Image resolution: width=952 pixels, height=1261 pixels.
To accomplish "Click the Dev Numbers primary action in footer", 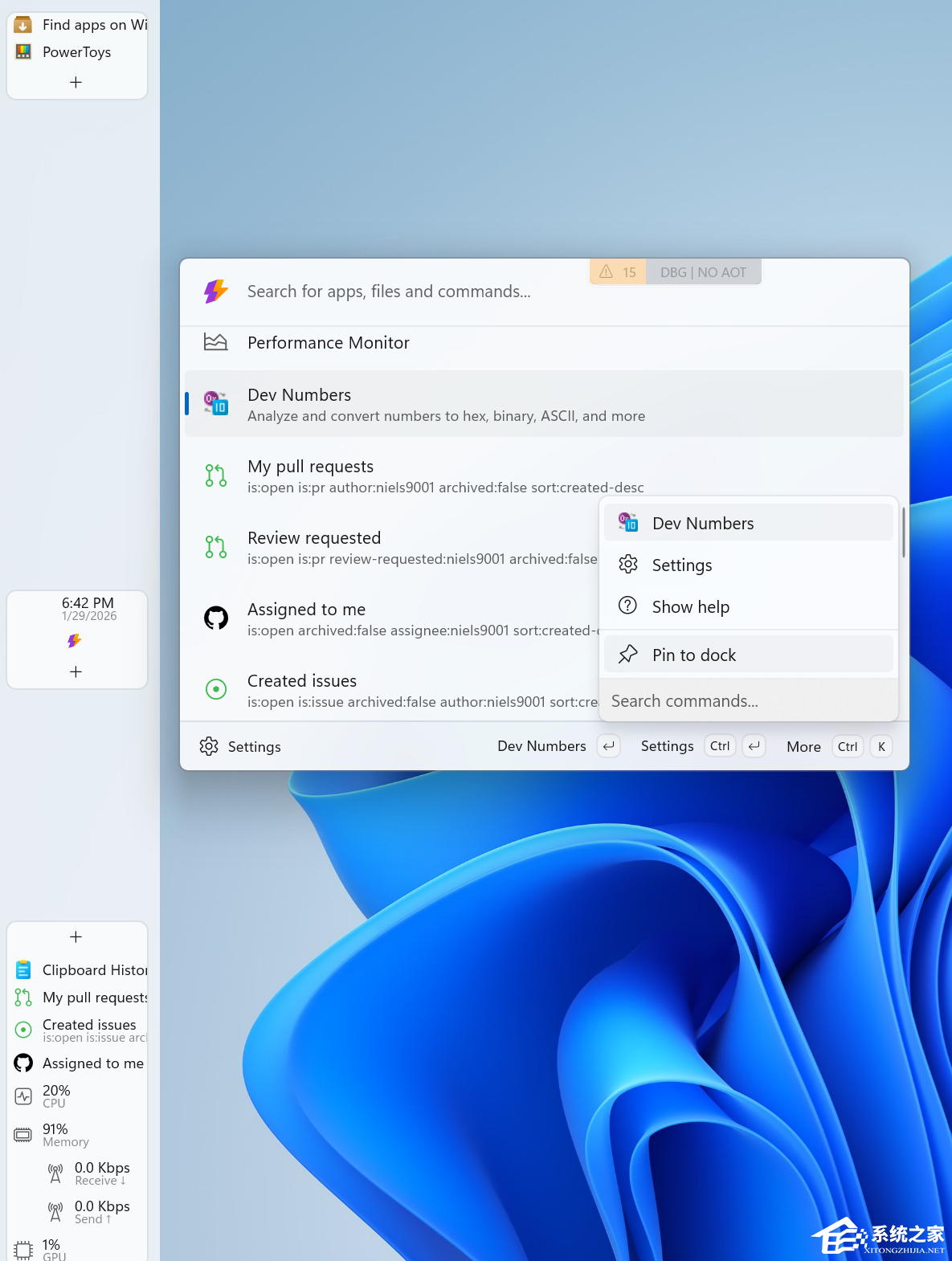I will (558, 746).
